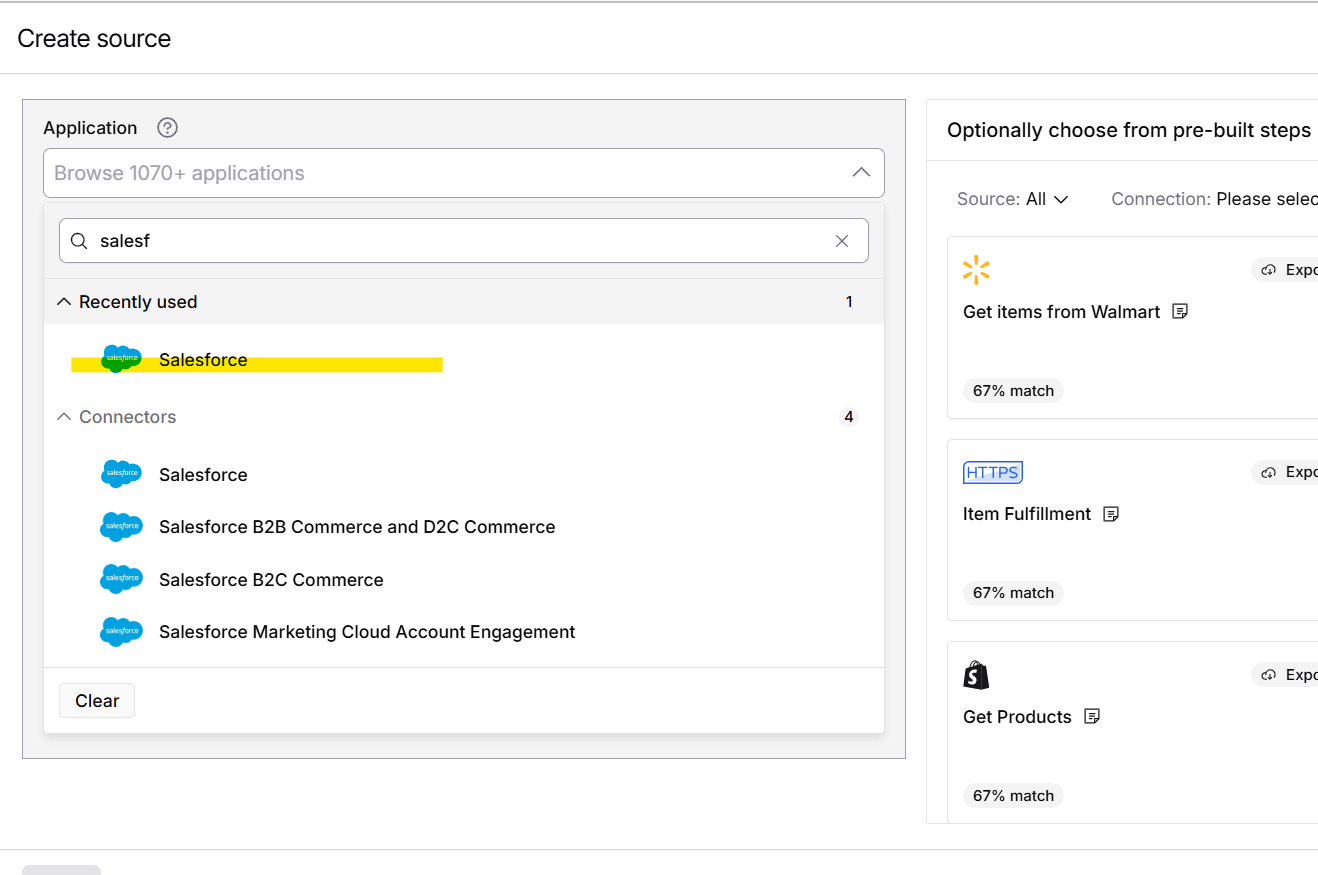Screen dimensions: 1318x875
Task: Click the Walmart spark icon
Action: pos(976,269)
